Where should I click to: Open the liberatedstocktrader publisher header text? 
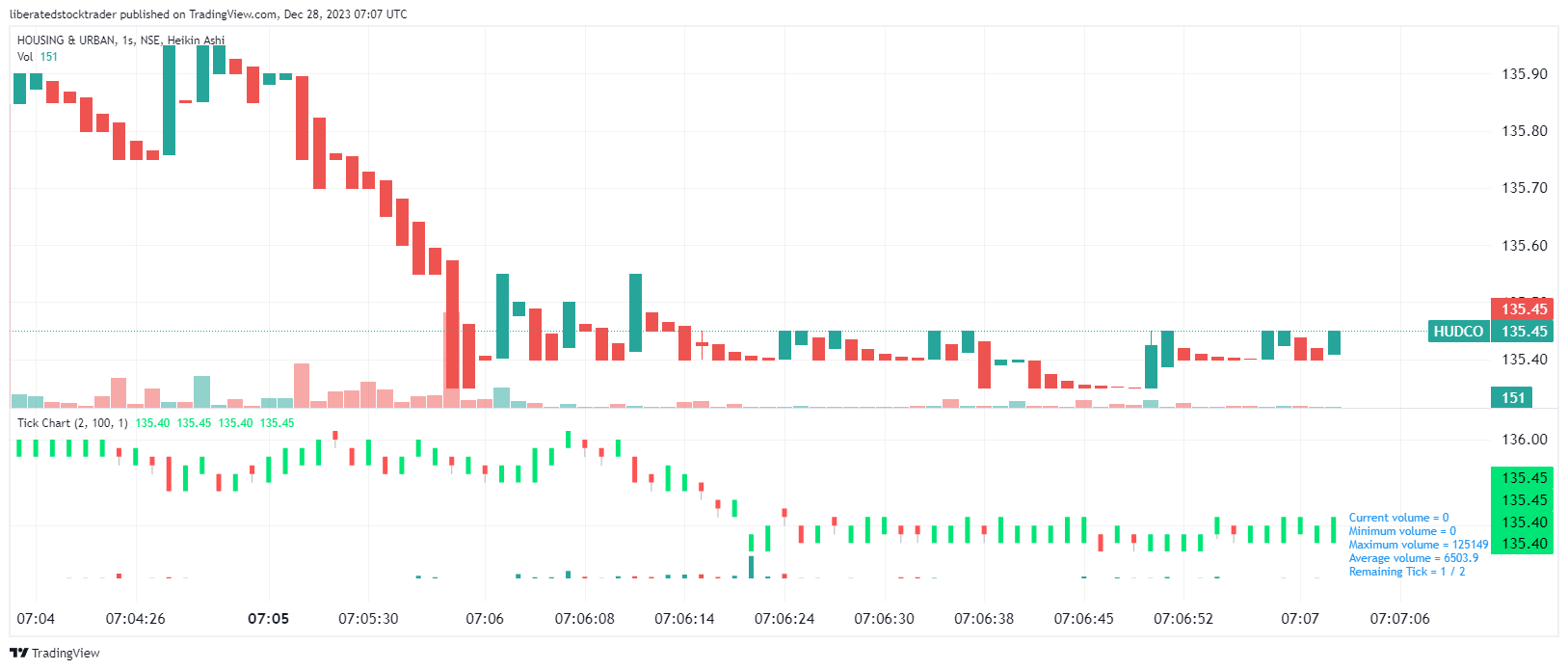(207, 14)
